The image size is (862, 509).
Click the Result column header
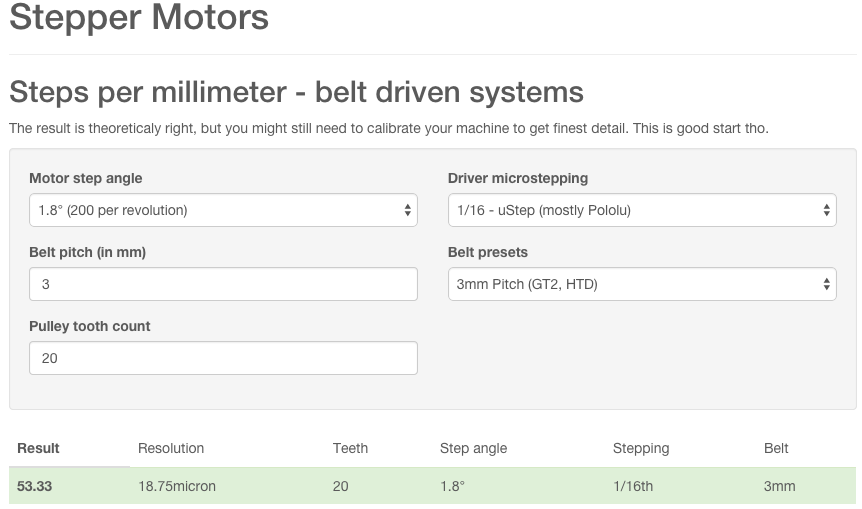click(x=38, y=448)
